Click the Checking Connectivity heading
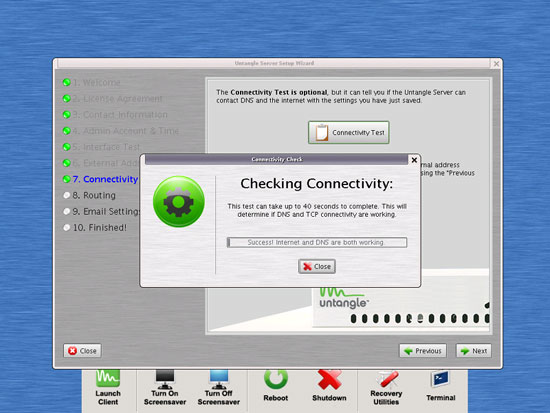Viewport: 550px width, 413px height. coord(316,184)
